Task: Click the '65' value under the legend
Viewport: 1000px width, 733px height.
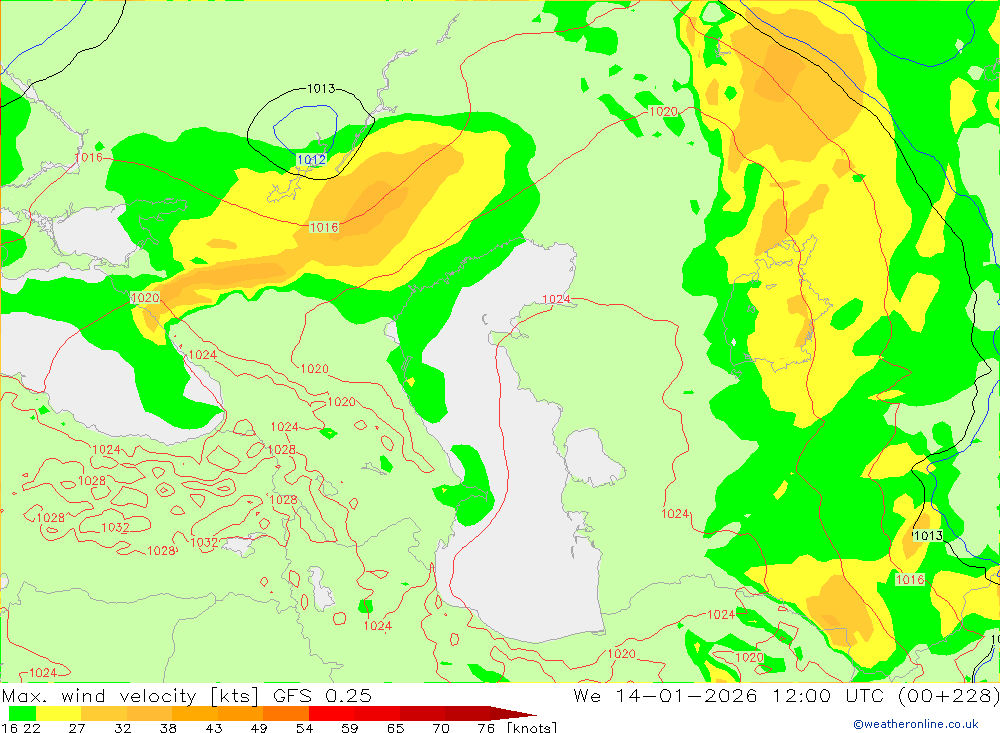Action: pos(395,728)
